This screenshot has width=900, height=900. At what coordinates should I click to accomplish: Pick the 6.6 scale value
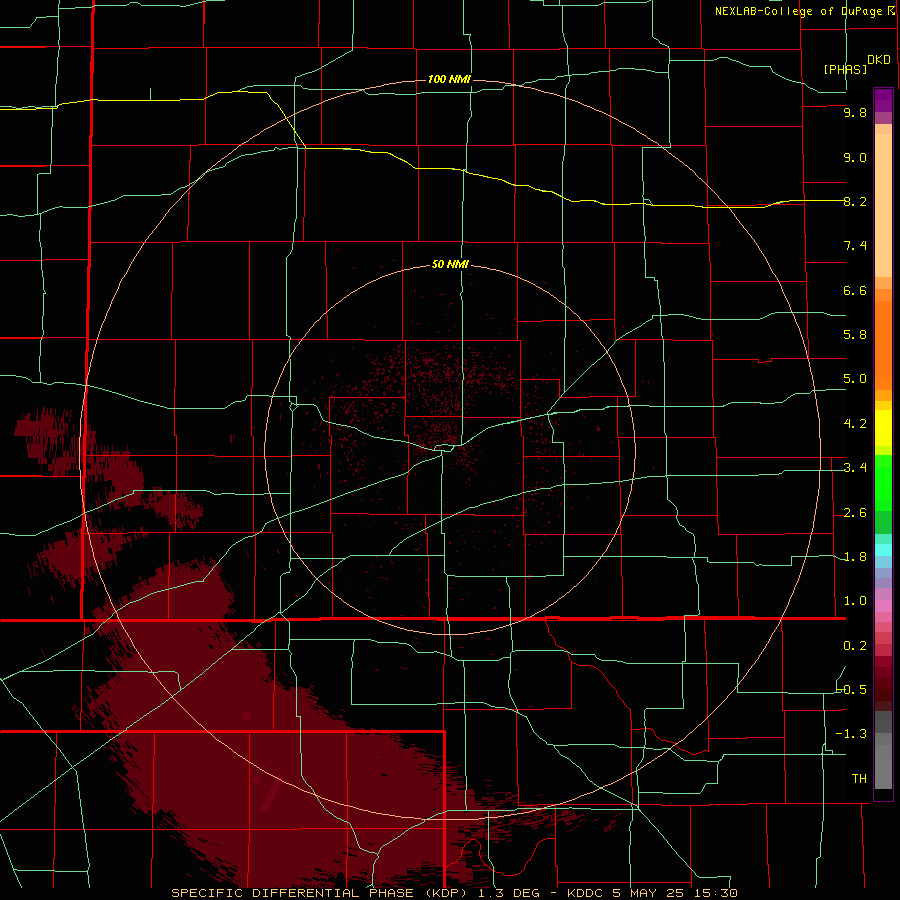[855, 290]
